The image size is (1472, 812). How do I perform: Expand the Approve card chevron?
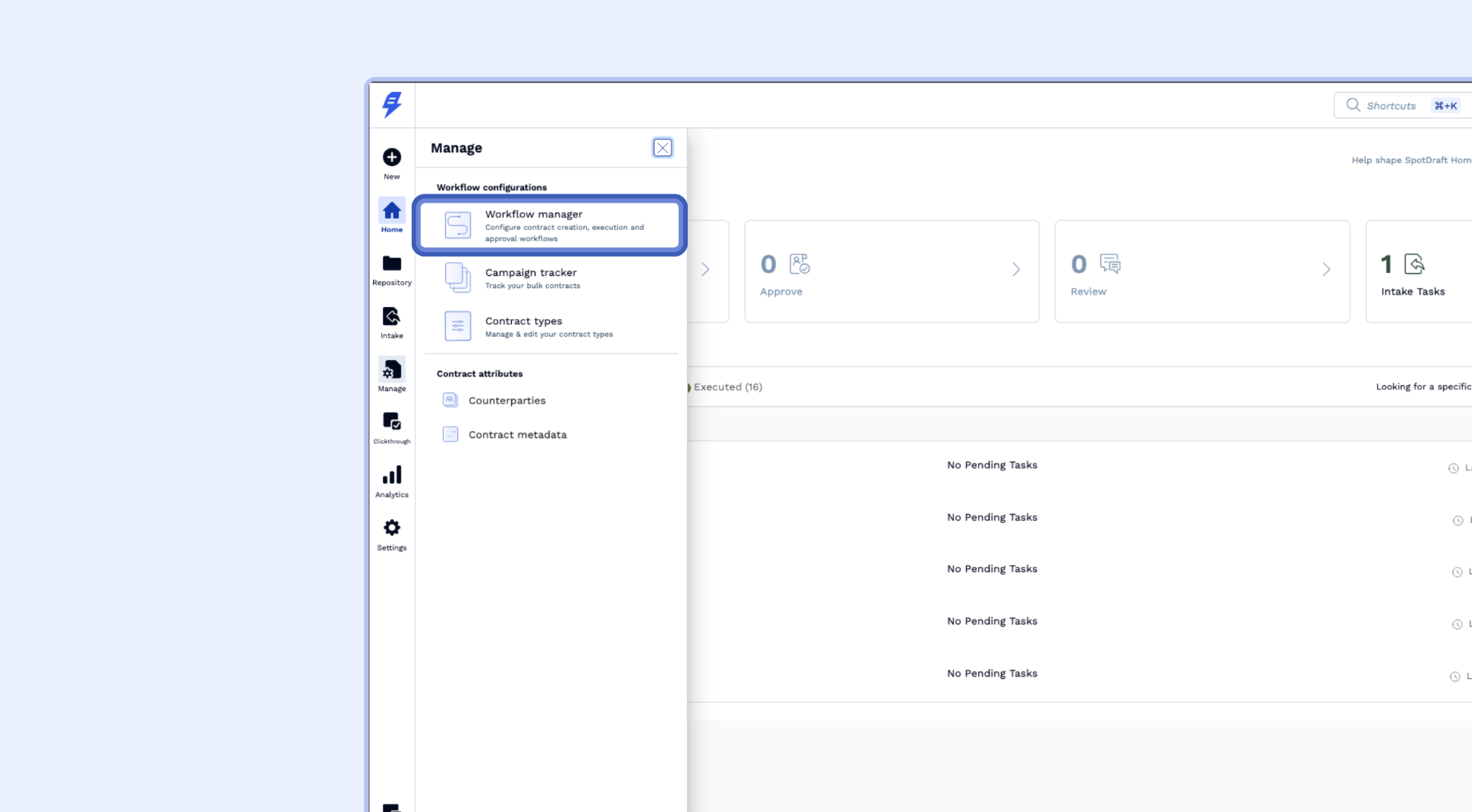click(1016, 269)
